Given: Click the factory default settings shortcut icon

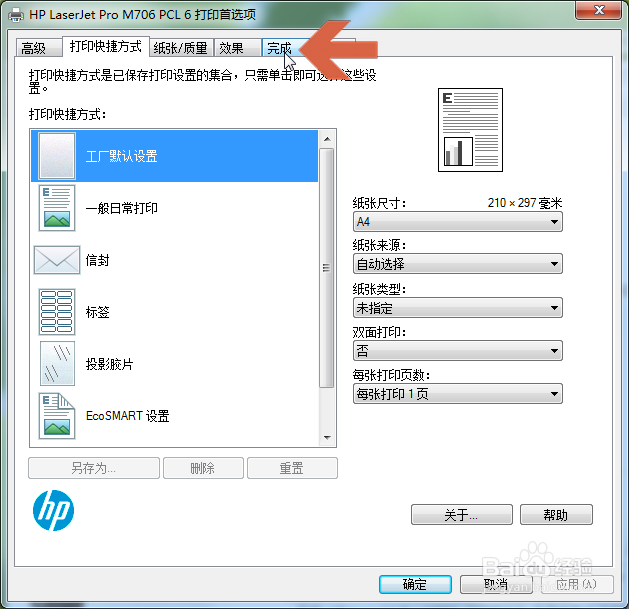Looking at the screenshot, I should coord(57,156).
